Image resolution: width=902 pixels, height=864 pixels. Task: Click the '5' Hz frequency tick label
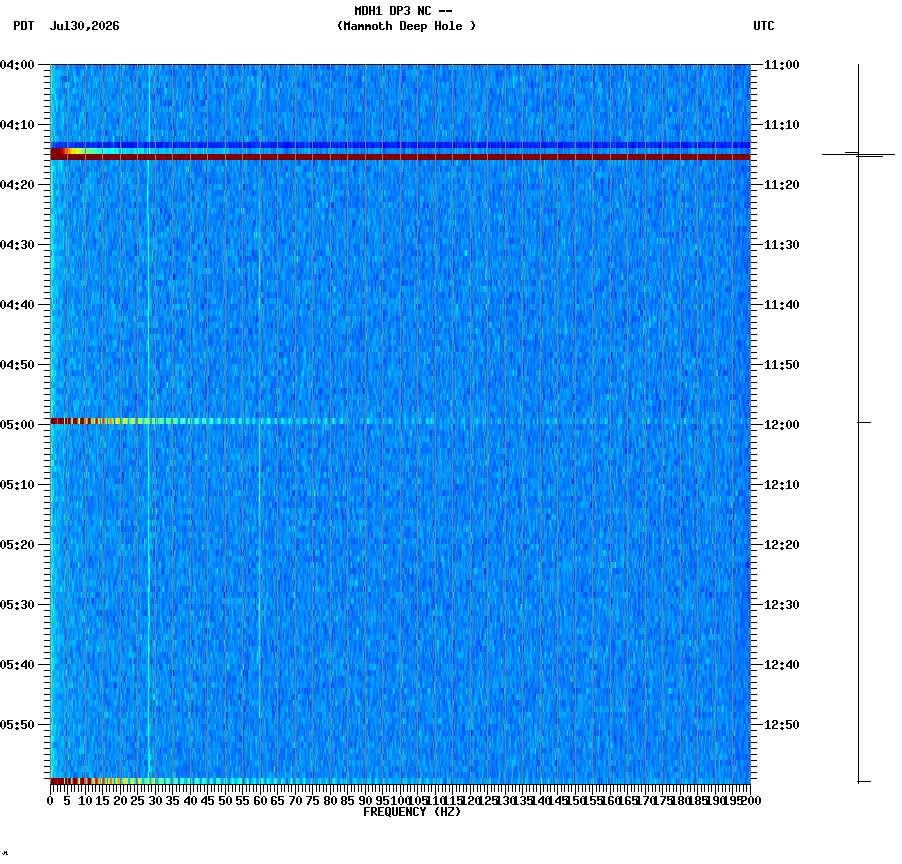pyautogui.click(x=68, y=801)
